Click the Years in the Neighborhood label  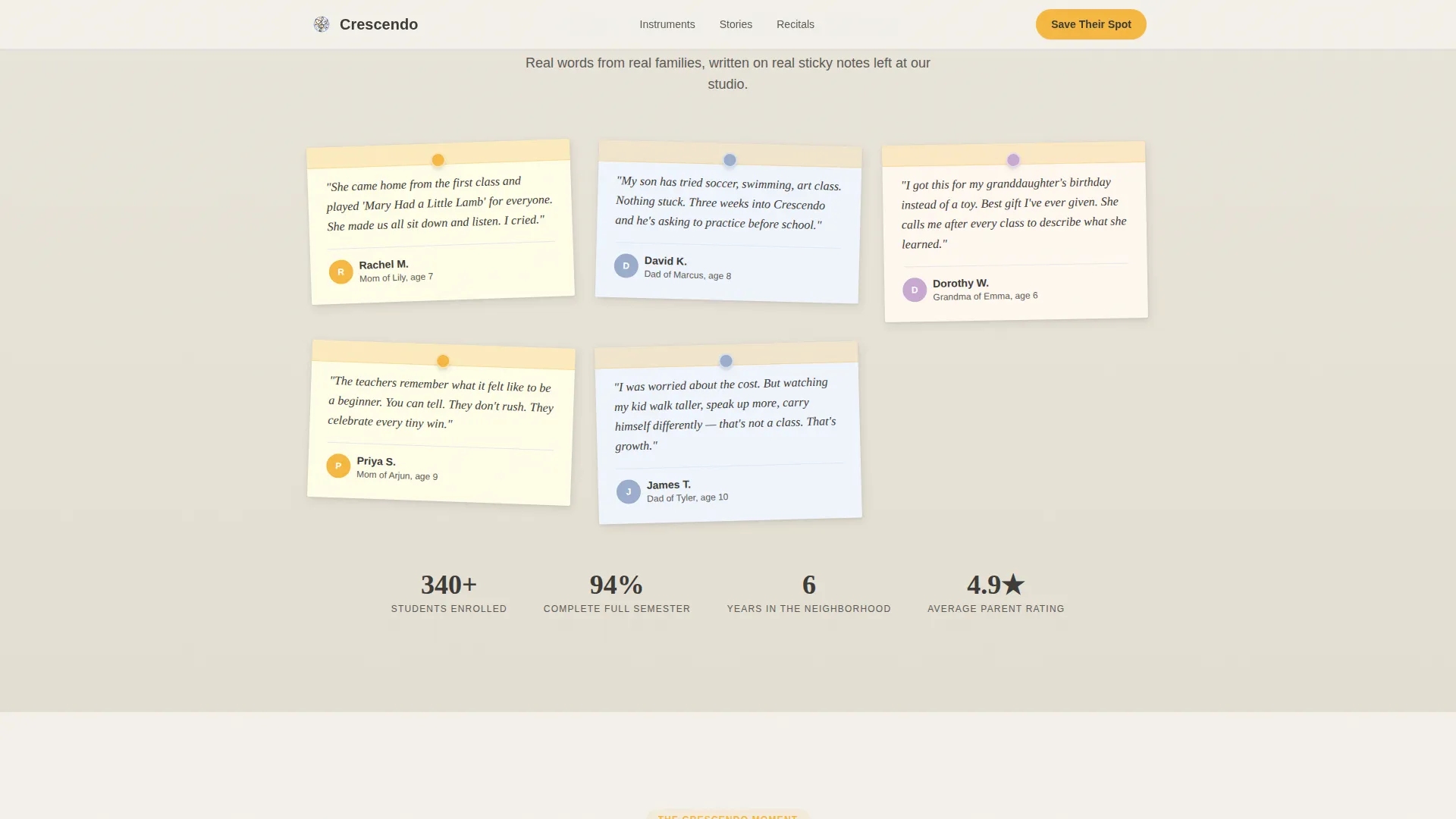(x=809, y=609)
